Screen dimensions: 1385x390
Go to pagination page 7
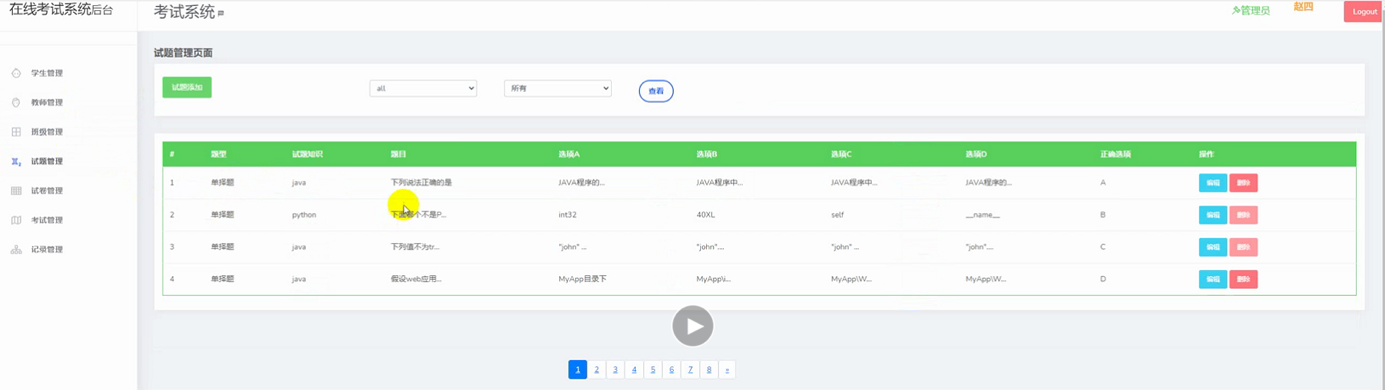coord(690,370)
